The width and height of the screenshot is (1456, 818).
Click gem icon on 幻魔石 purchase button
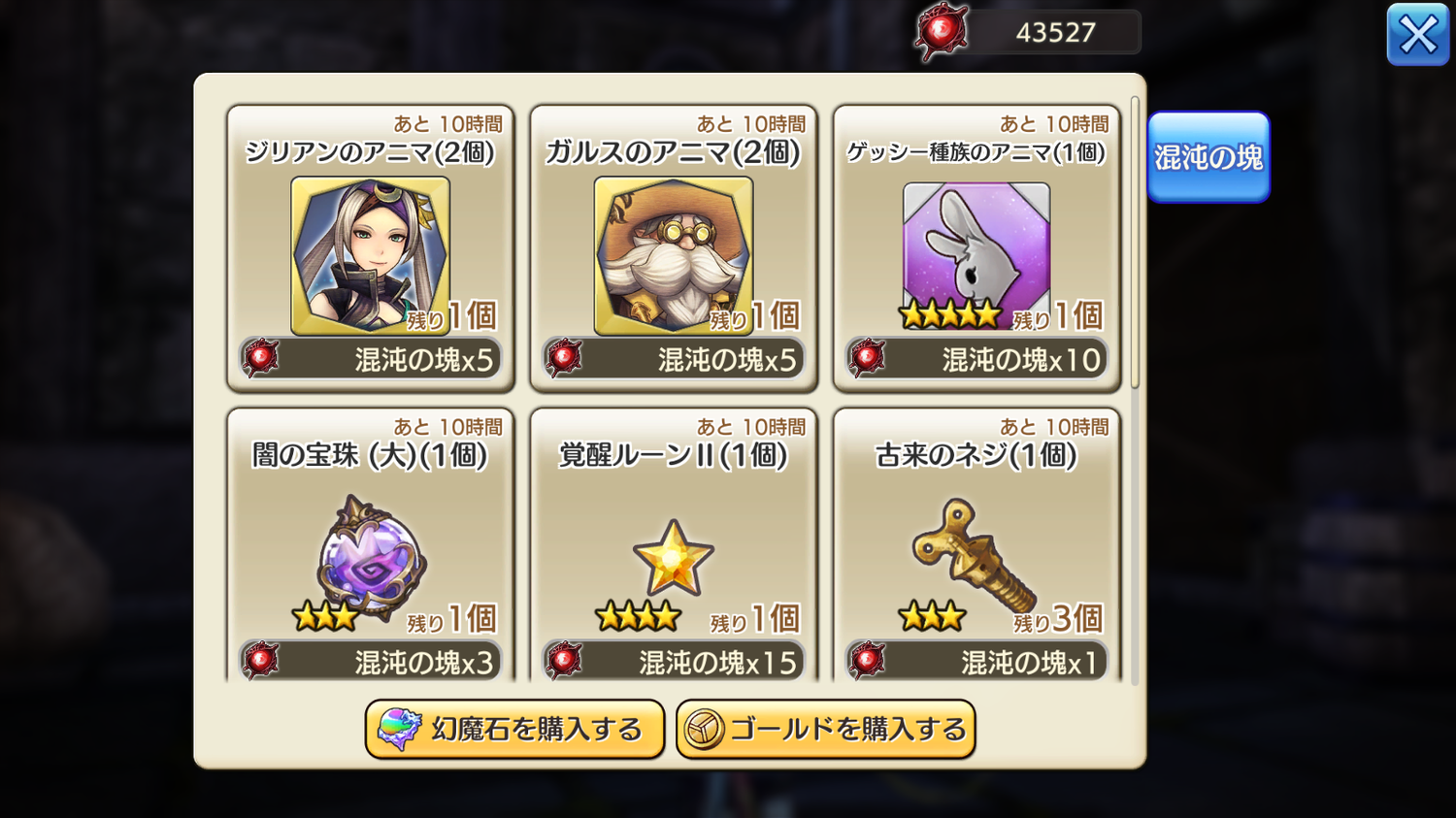click(399, 730)
